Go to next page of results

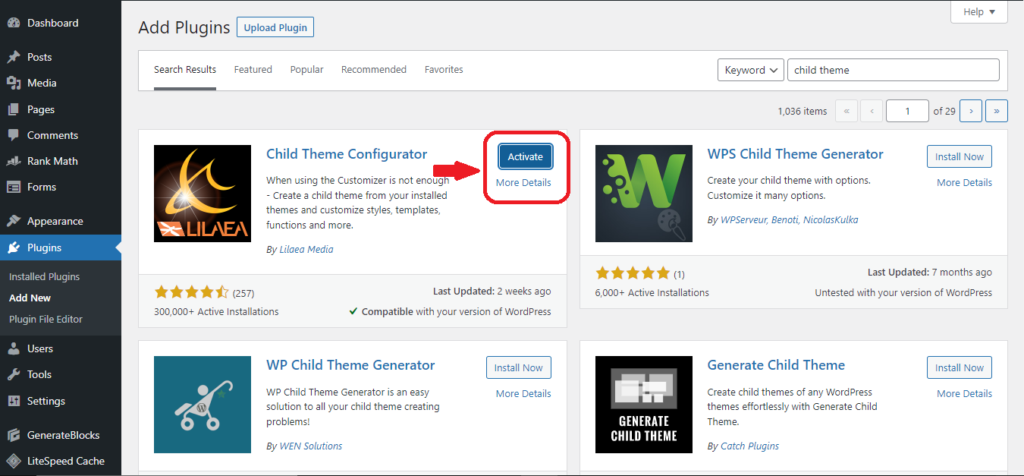971,111
